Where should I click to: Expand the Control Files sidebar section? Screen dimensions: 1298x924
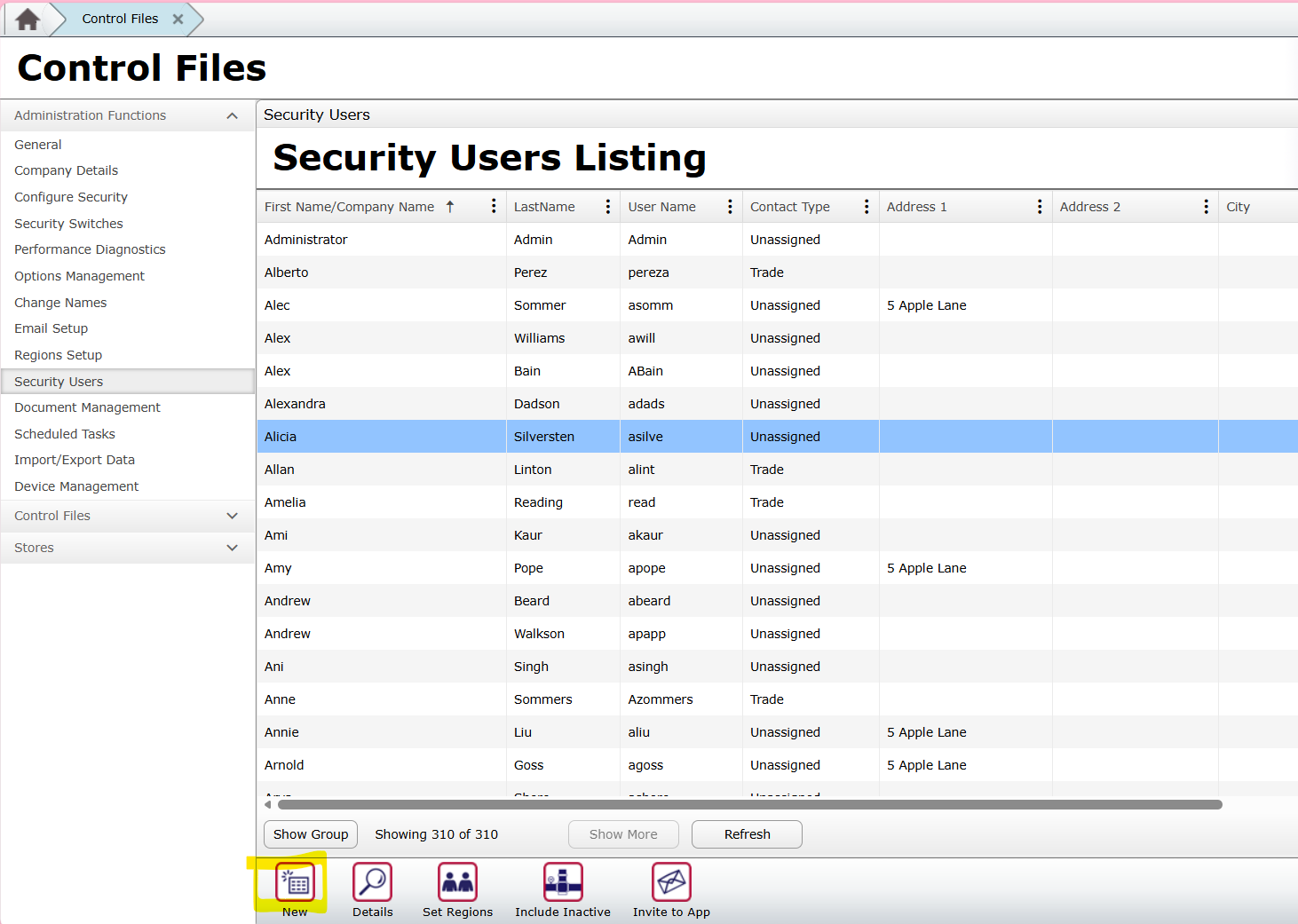pyautogui.click(x=232, y=516)
